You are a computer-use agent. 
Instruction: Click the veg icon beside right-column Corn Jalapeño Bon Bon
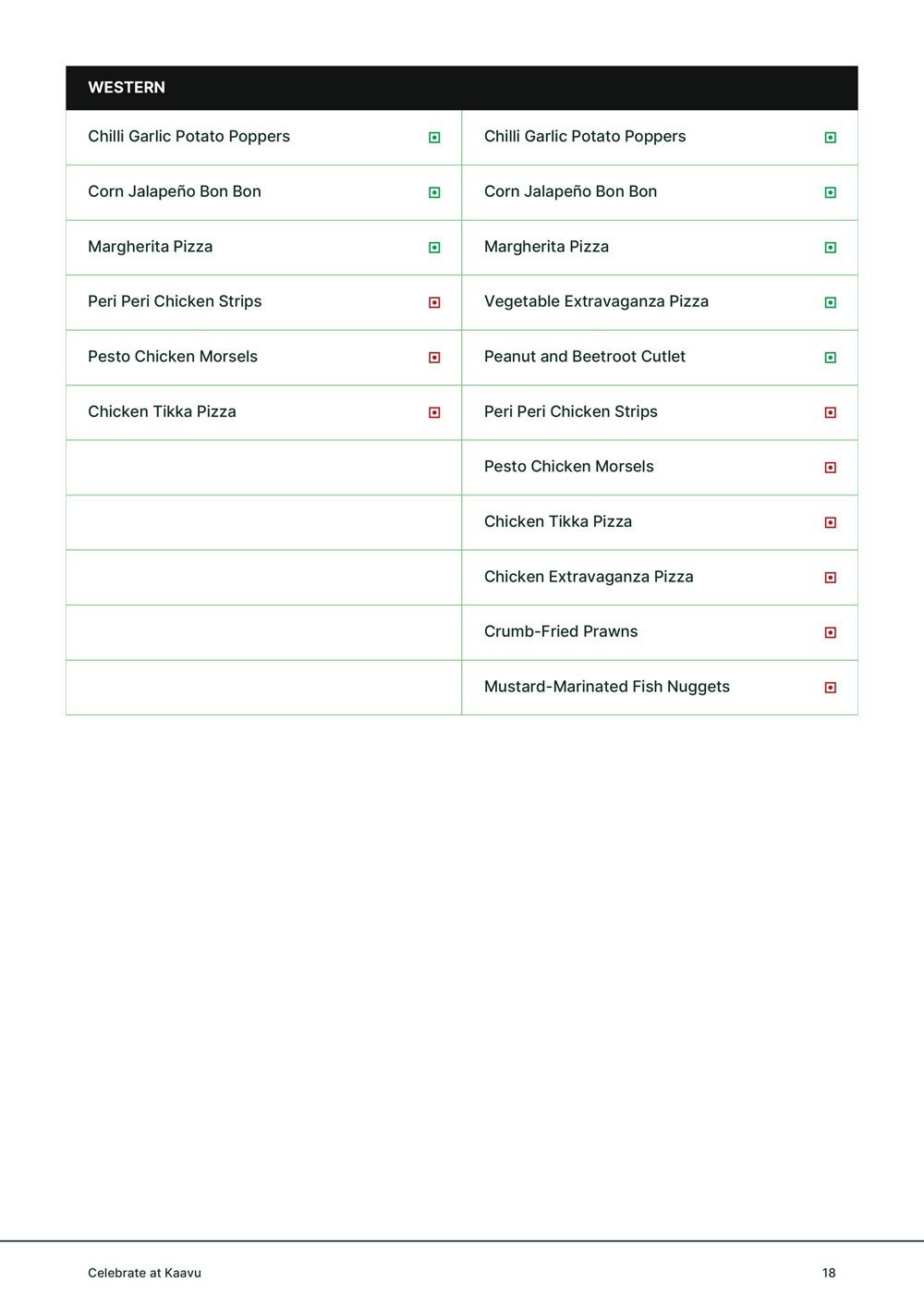[830, 192]
